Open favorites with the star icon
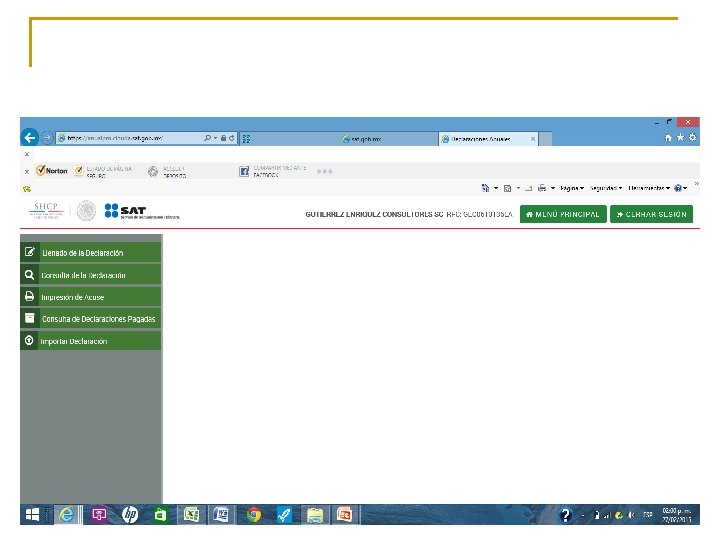720x540 pixels. click(x=680, y=137)
